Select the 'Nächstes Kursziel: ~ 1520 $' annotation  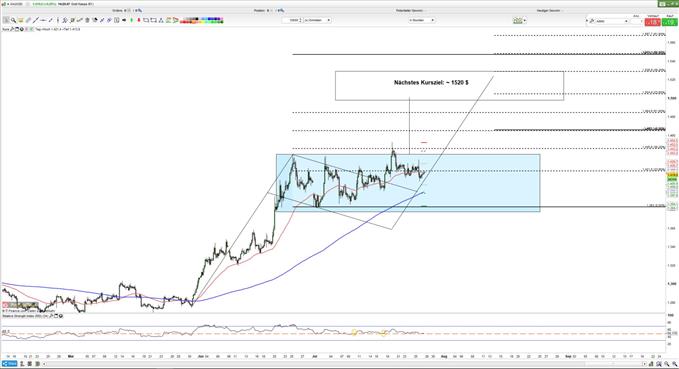tap(431, 82)
